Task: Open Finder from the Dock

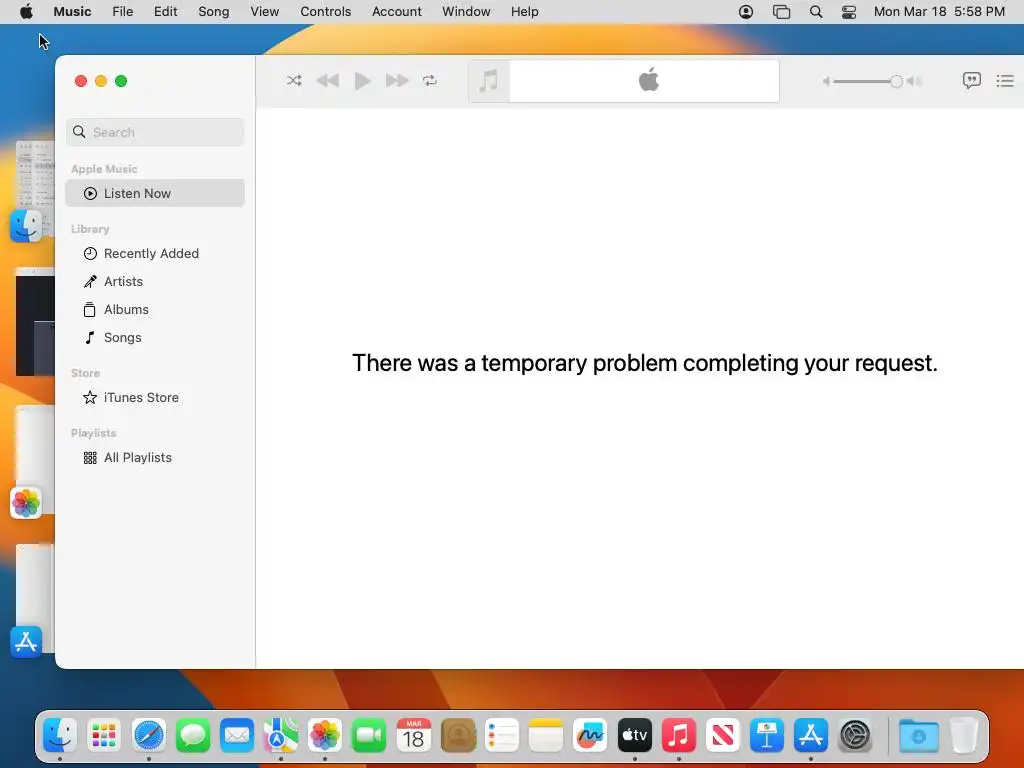Action: coord(60,736)
